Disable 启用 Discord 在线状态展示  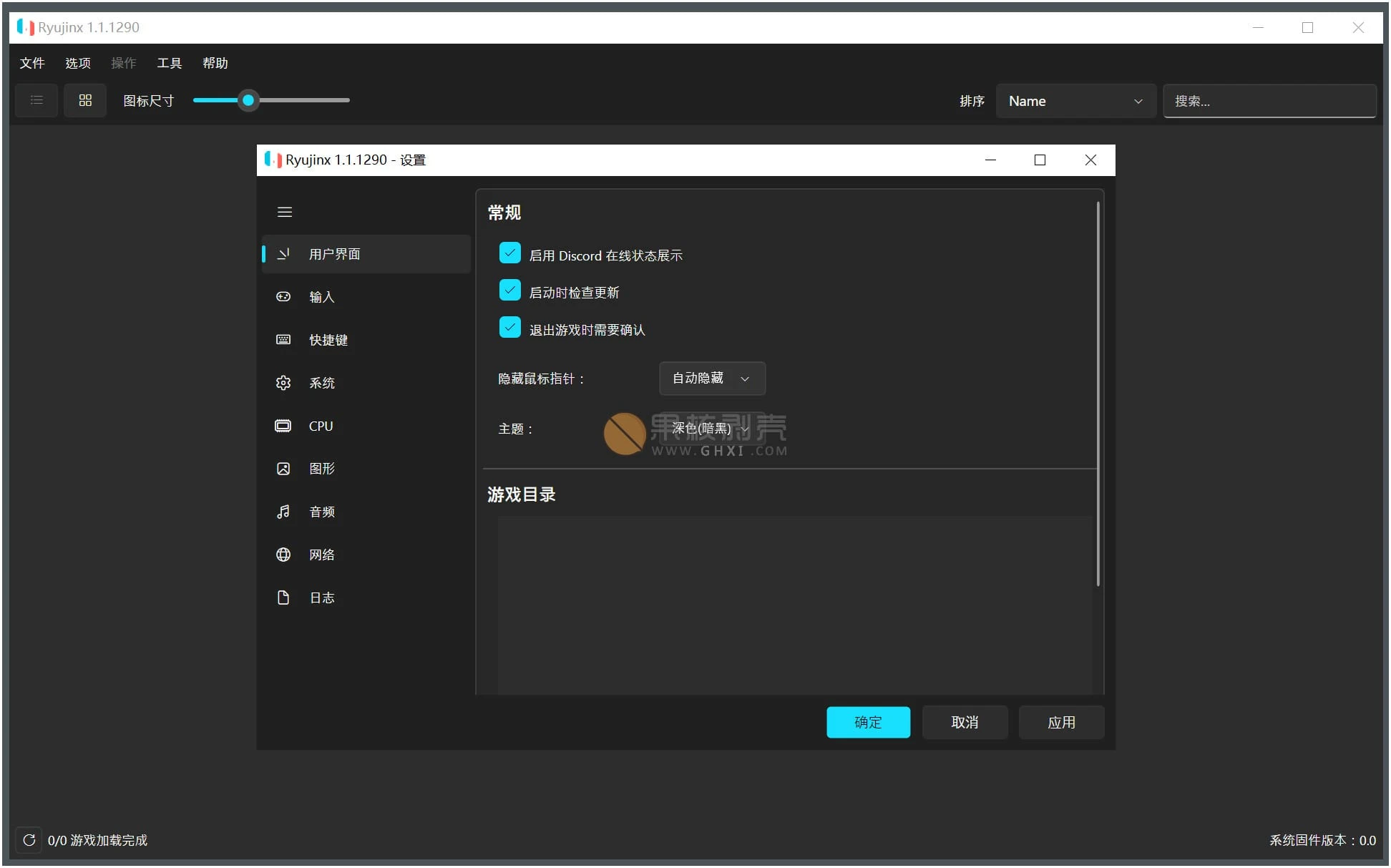click(x=509, y=253)
